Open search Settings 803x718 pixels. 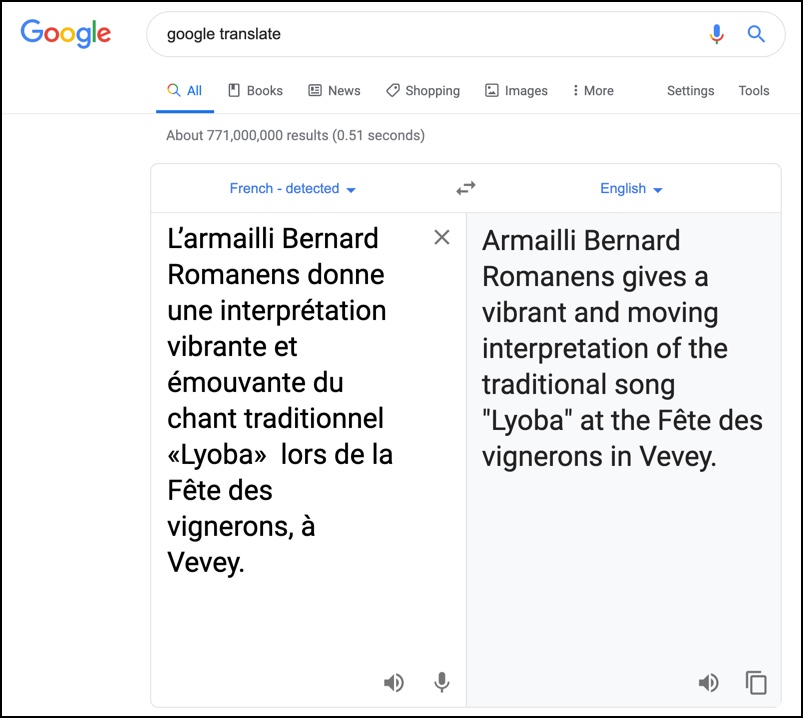690,90
